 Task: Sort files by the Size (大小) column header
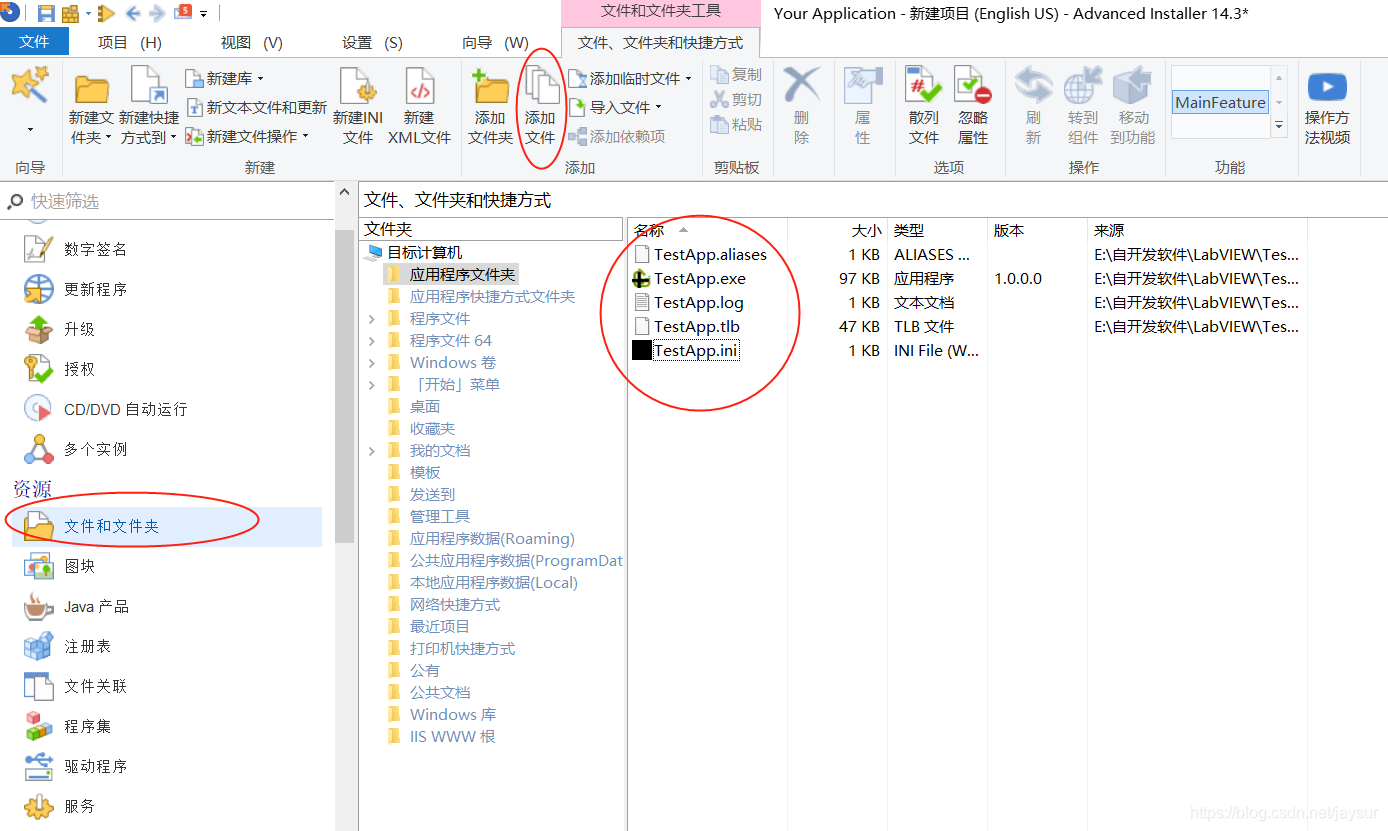(x=837, y=230)
